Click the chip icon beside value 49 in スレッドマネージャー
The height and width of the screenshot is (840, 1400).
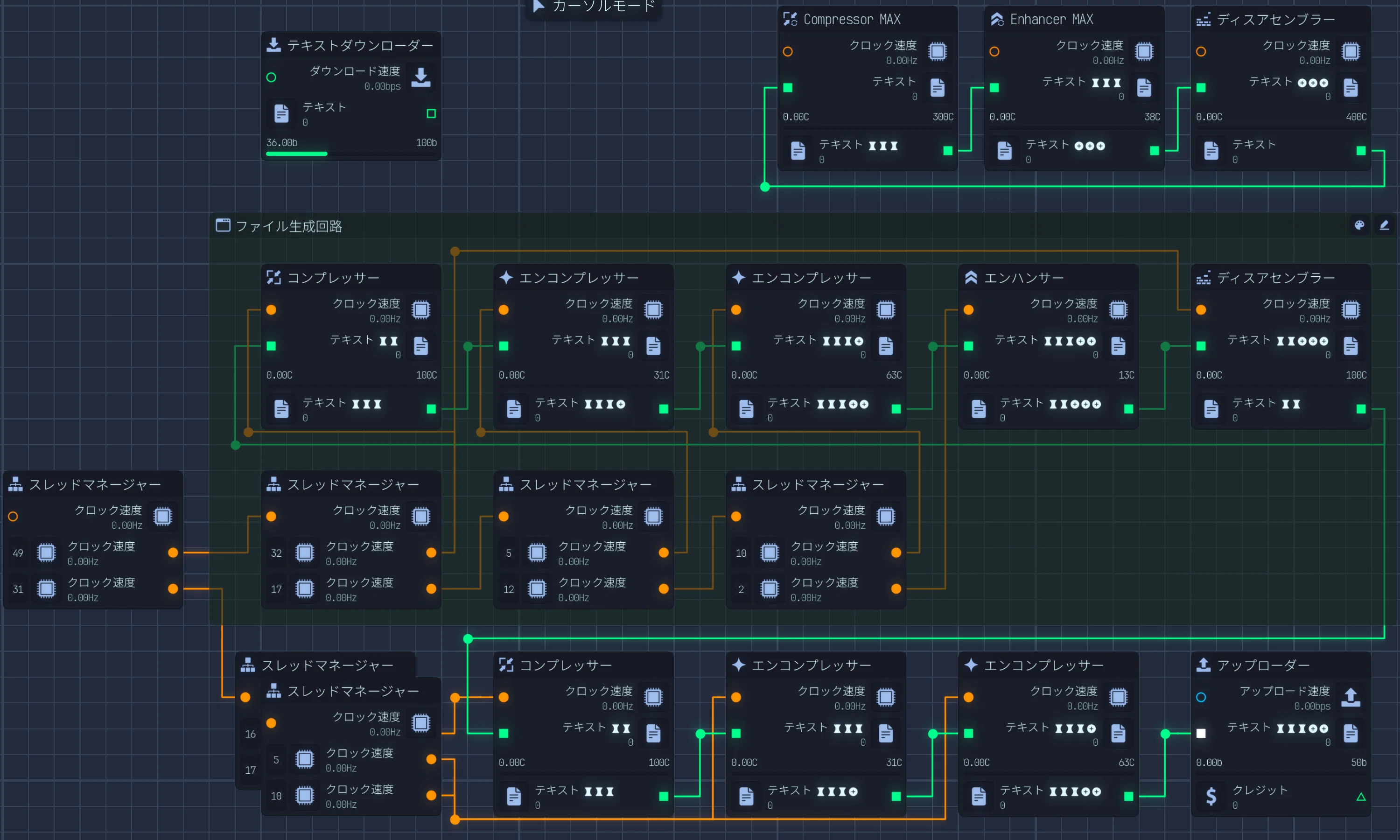click(x=46, y=553)
